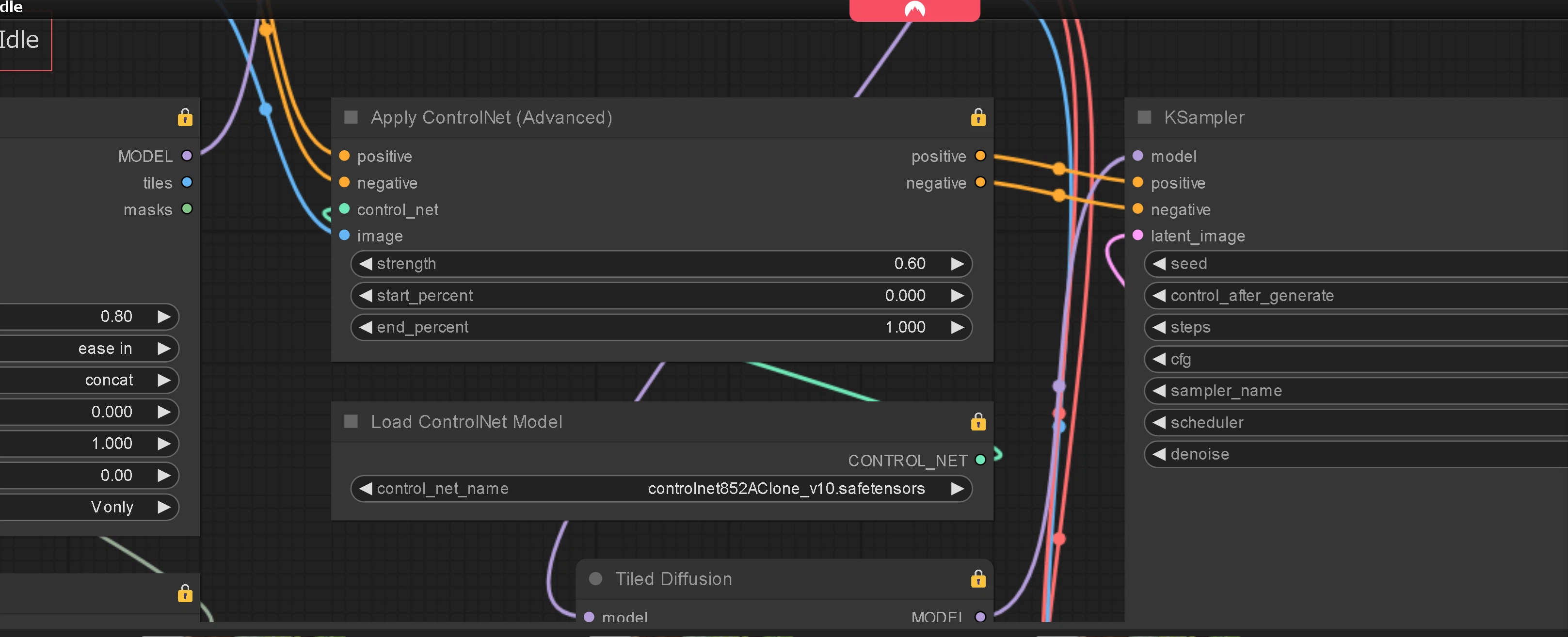1568x637 pixels.
Task: Select negative output socket on Apply ControlNet
Action: [x=980, y=183]
